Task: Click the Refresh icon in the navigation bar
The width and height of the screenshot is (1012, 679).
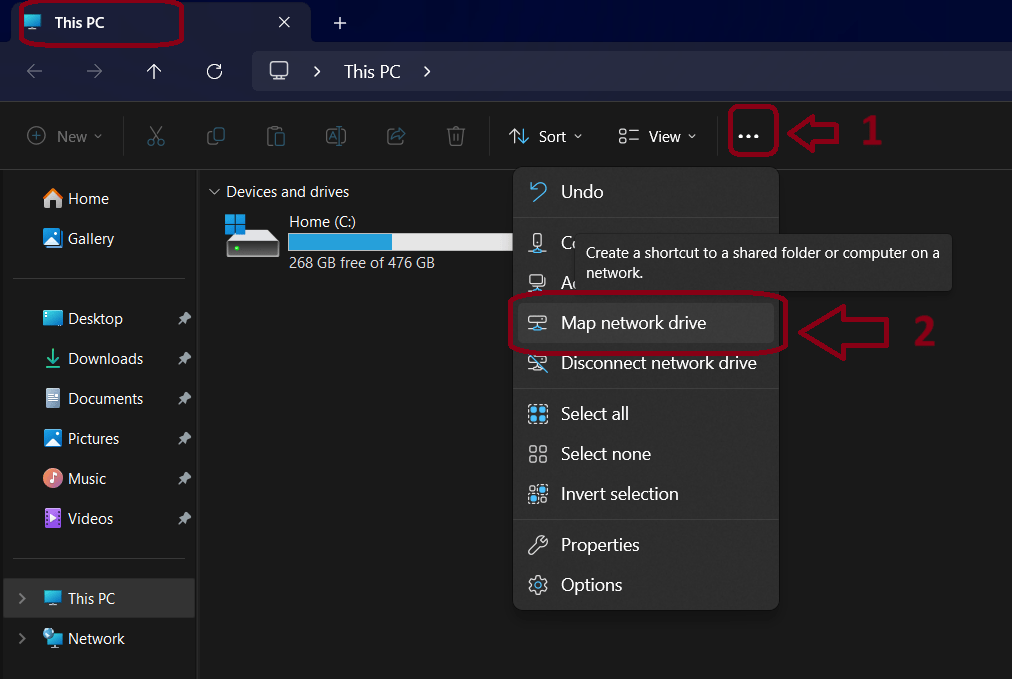Action: (213, 71)
